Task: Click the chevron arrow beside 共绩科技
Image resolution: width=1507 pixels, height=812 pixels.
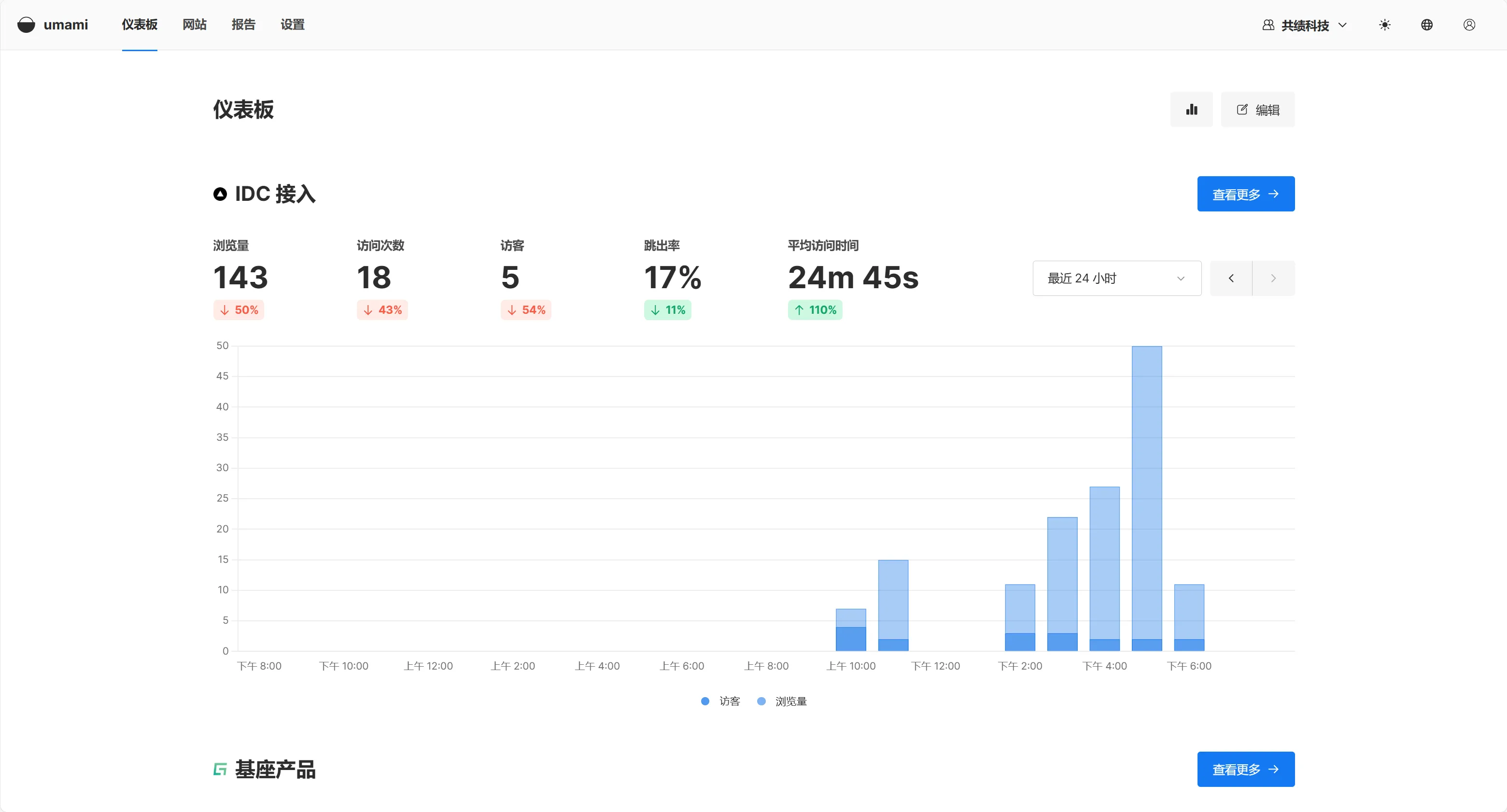Action: click(1343, 25)
